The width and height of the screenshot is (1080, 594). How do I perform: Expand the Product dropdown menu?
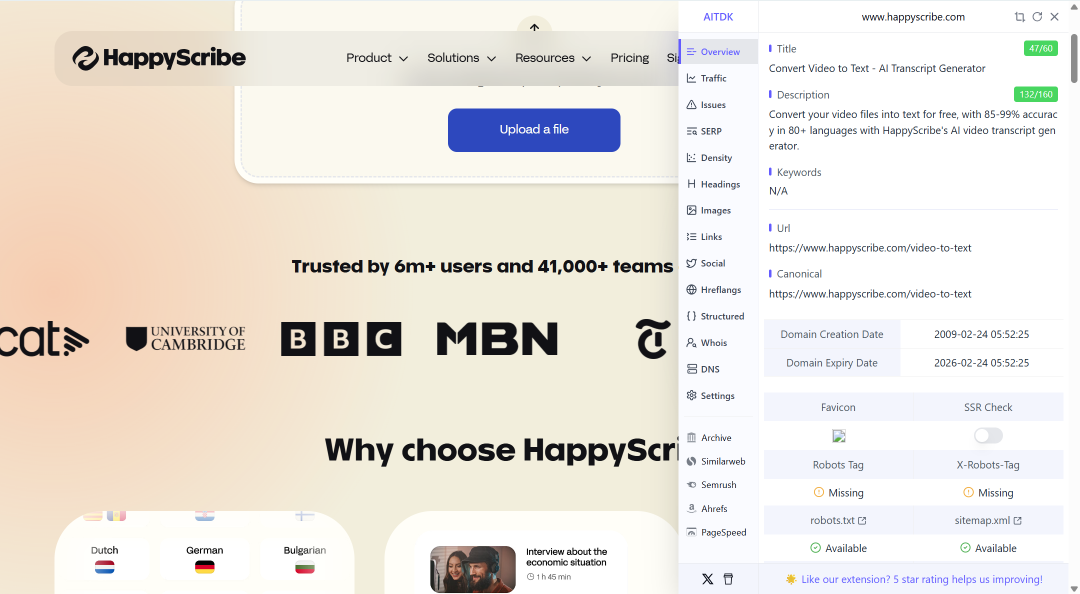pos(377,58)
